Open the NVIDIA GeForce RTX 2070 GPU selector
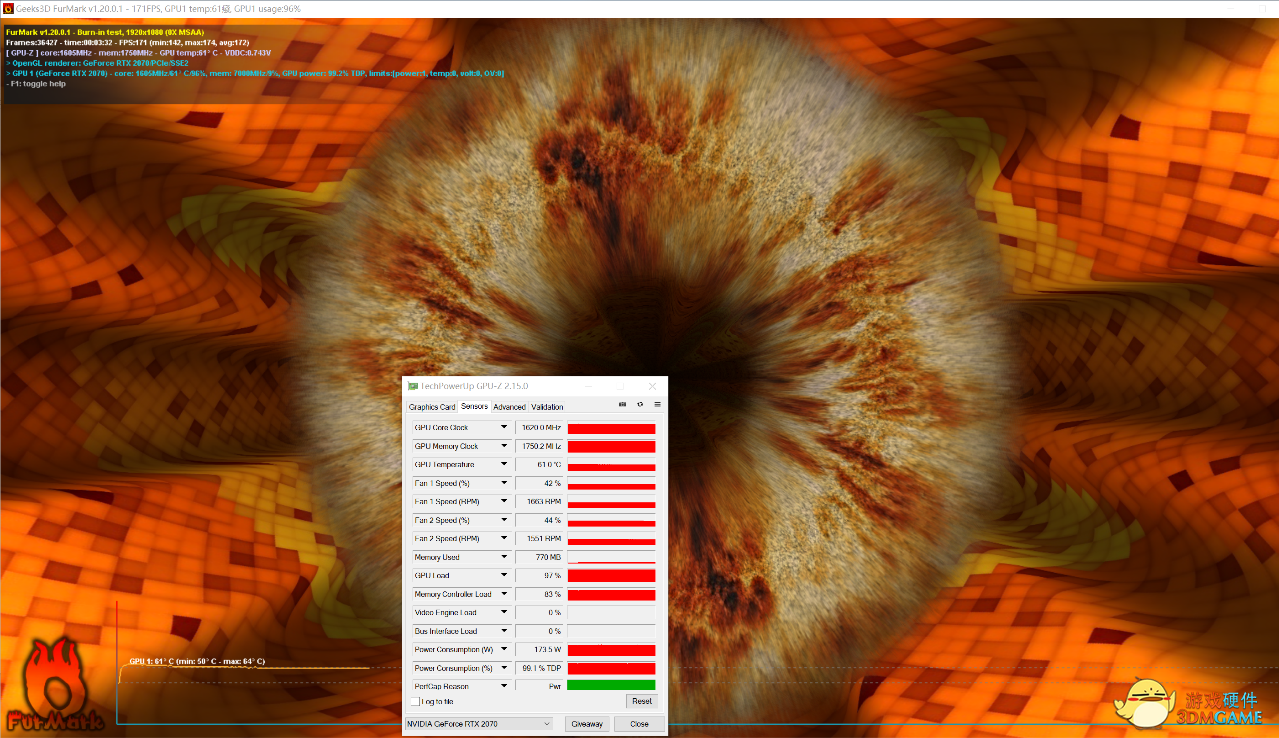The height and width of the screenshot is (738, 1279). pos(478,724)
